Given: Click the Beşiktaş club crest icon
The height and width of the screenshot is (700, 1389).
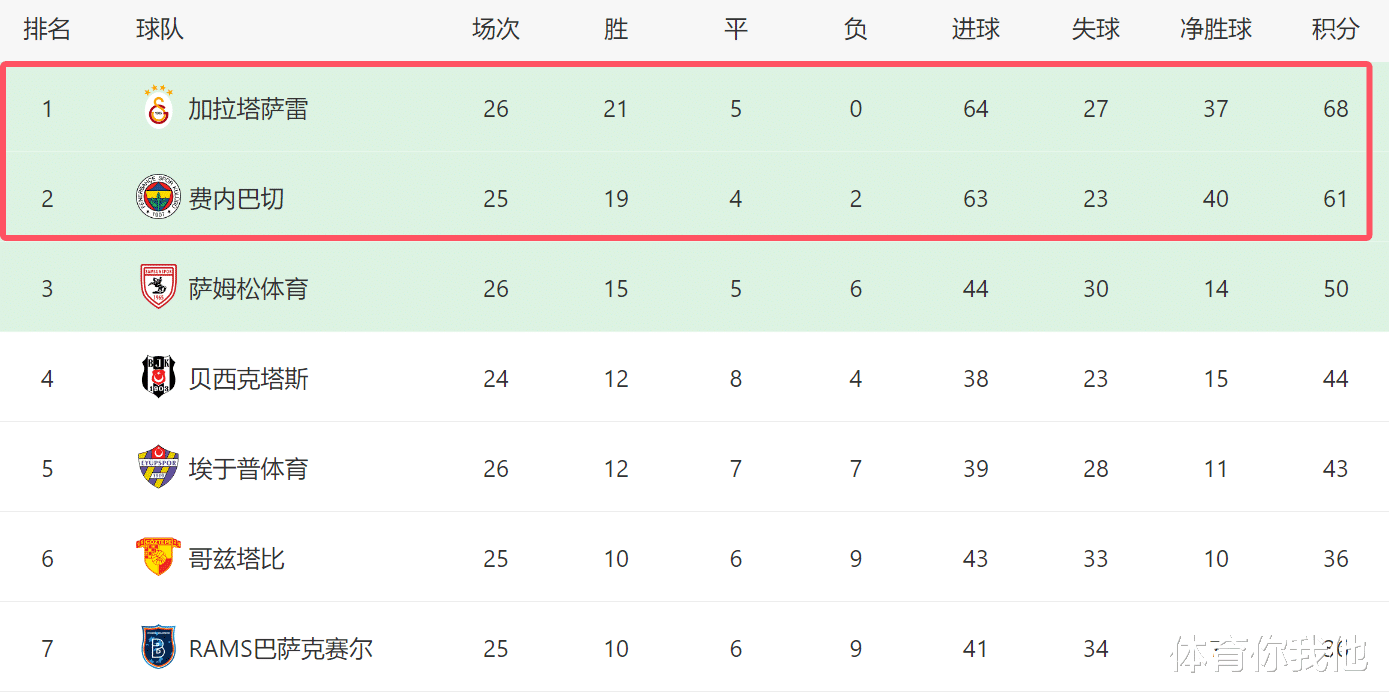Looking at the screenshot, I should click(x=158, y=378).
